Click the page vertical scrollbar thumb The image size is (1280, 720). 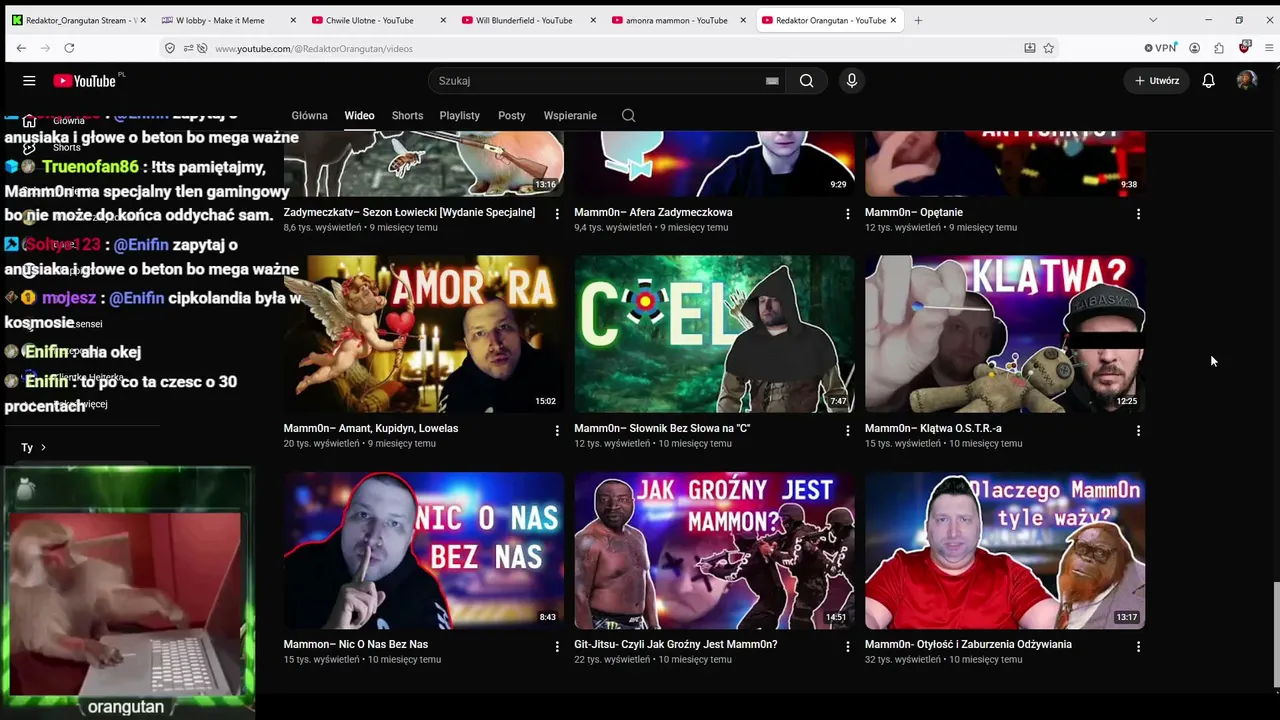click(1275, 635)
